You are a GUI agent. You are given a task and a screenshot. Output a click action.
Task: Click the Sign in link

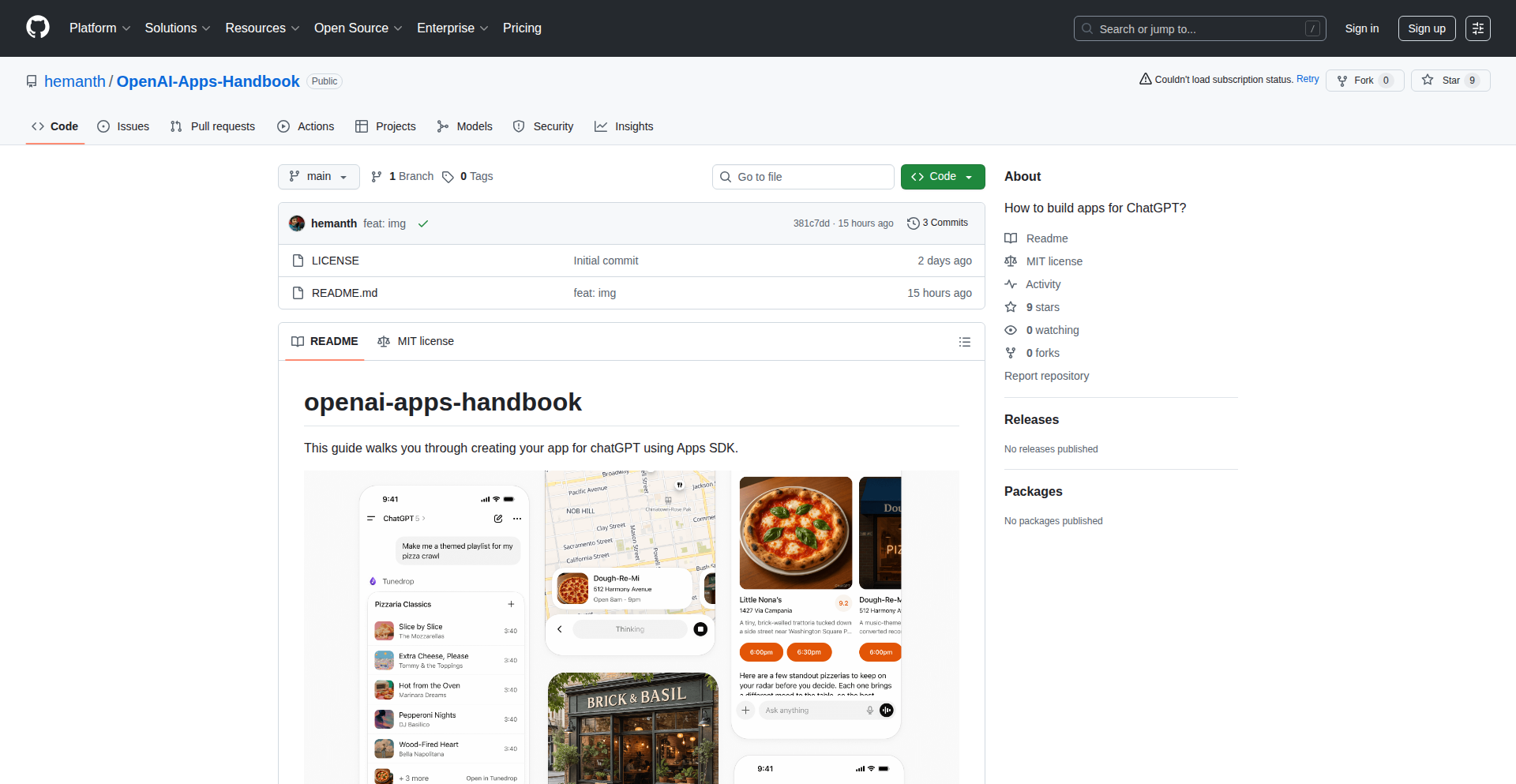pos(1362,28)
